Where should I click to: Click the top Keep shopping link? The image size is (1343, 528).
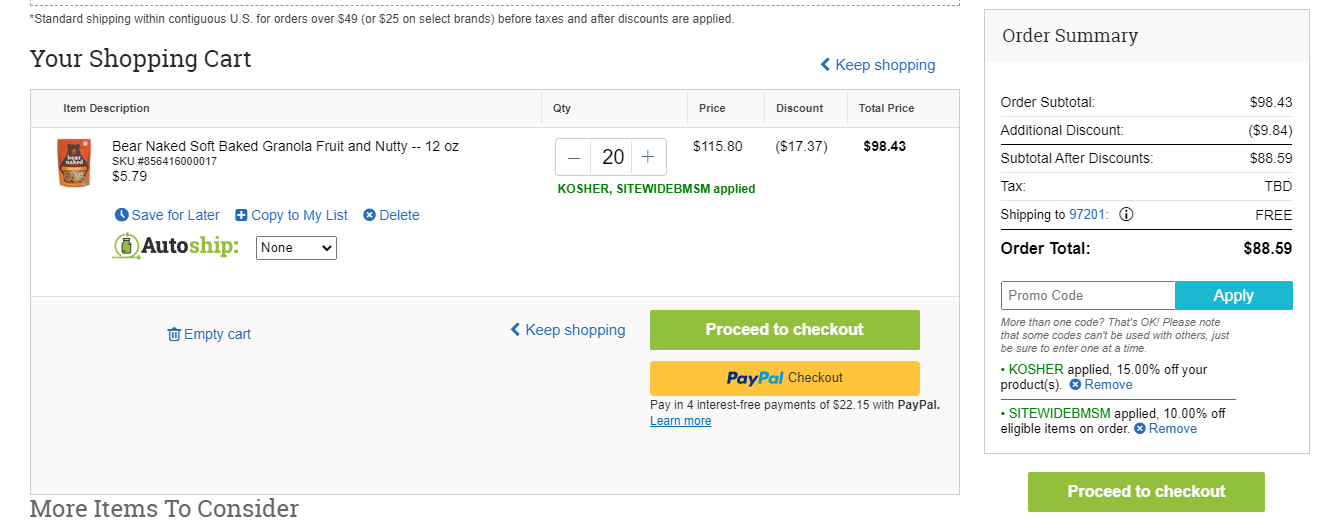pos(878,65)
